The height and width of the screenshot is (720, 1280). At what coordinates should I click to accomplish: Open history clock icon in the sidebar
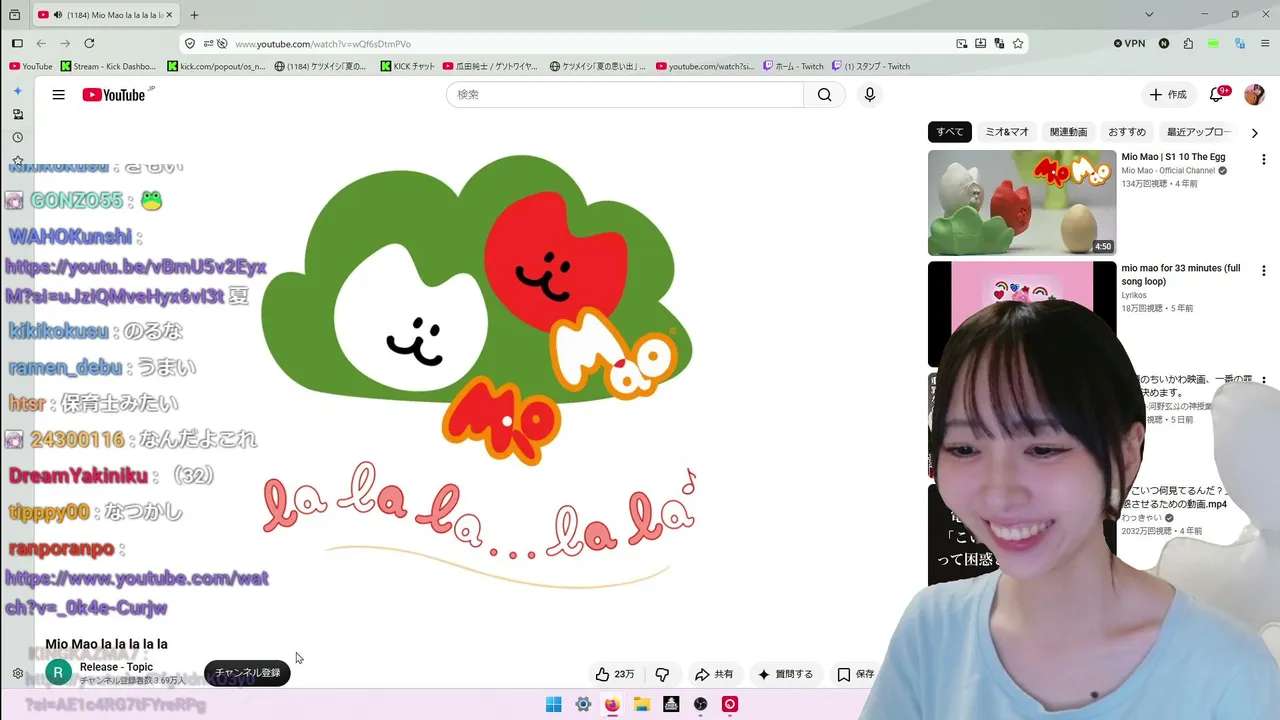coord(17,138)
